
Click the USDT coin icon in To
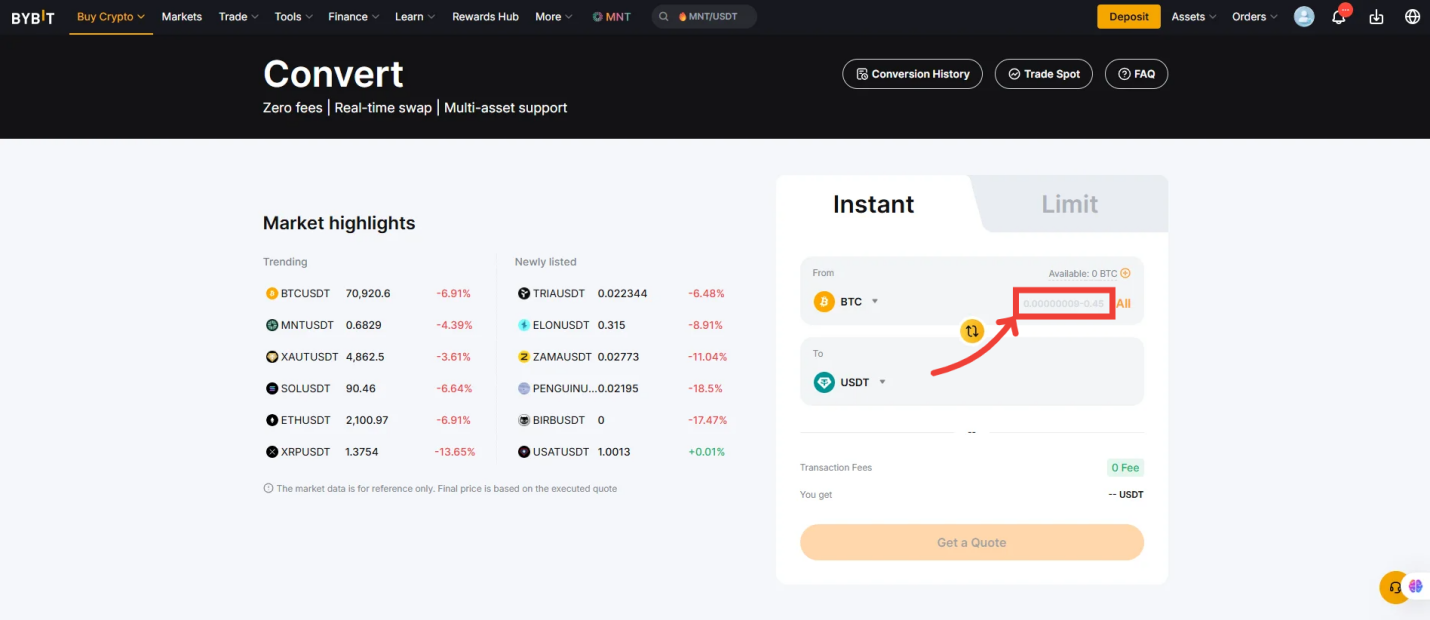point(824,382)
